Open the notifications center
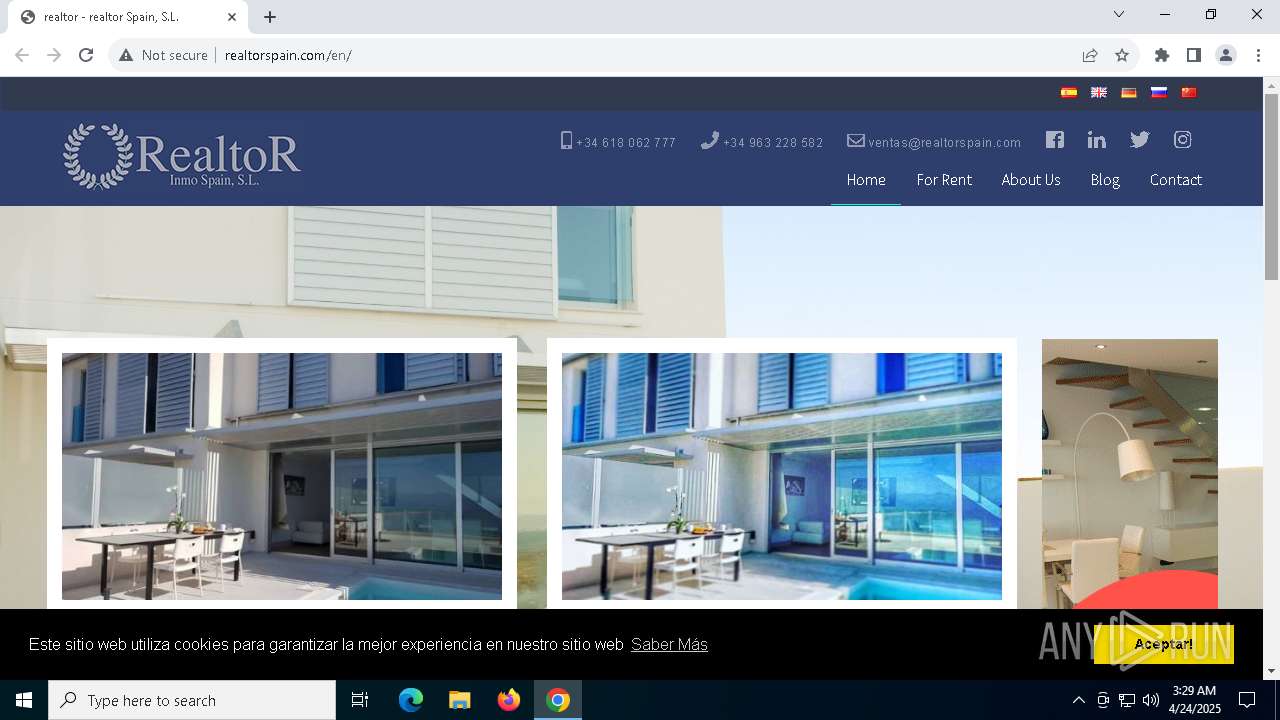The image size is (1280, 720). (x=1247, y=700)
